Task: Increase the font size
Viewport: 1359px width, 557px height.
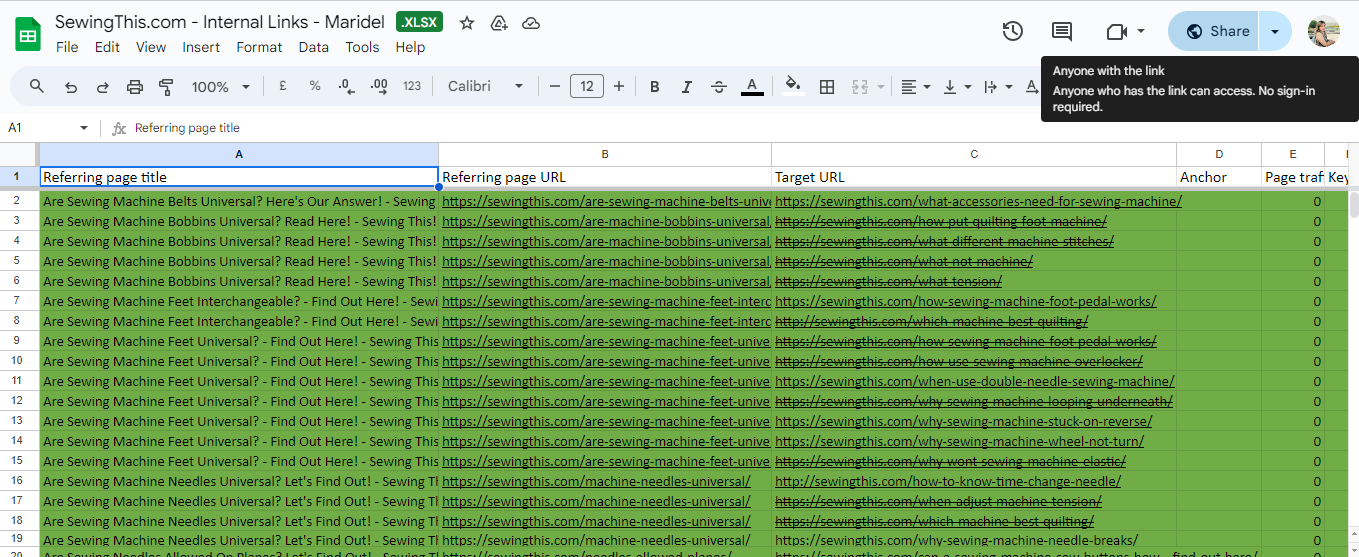Action: 619,87
